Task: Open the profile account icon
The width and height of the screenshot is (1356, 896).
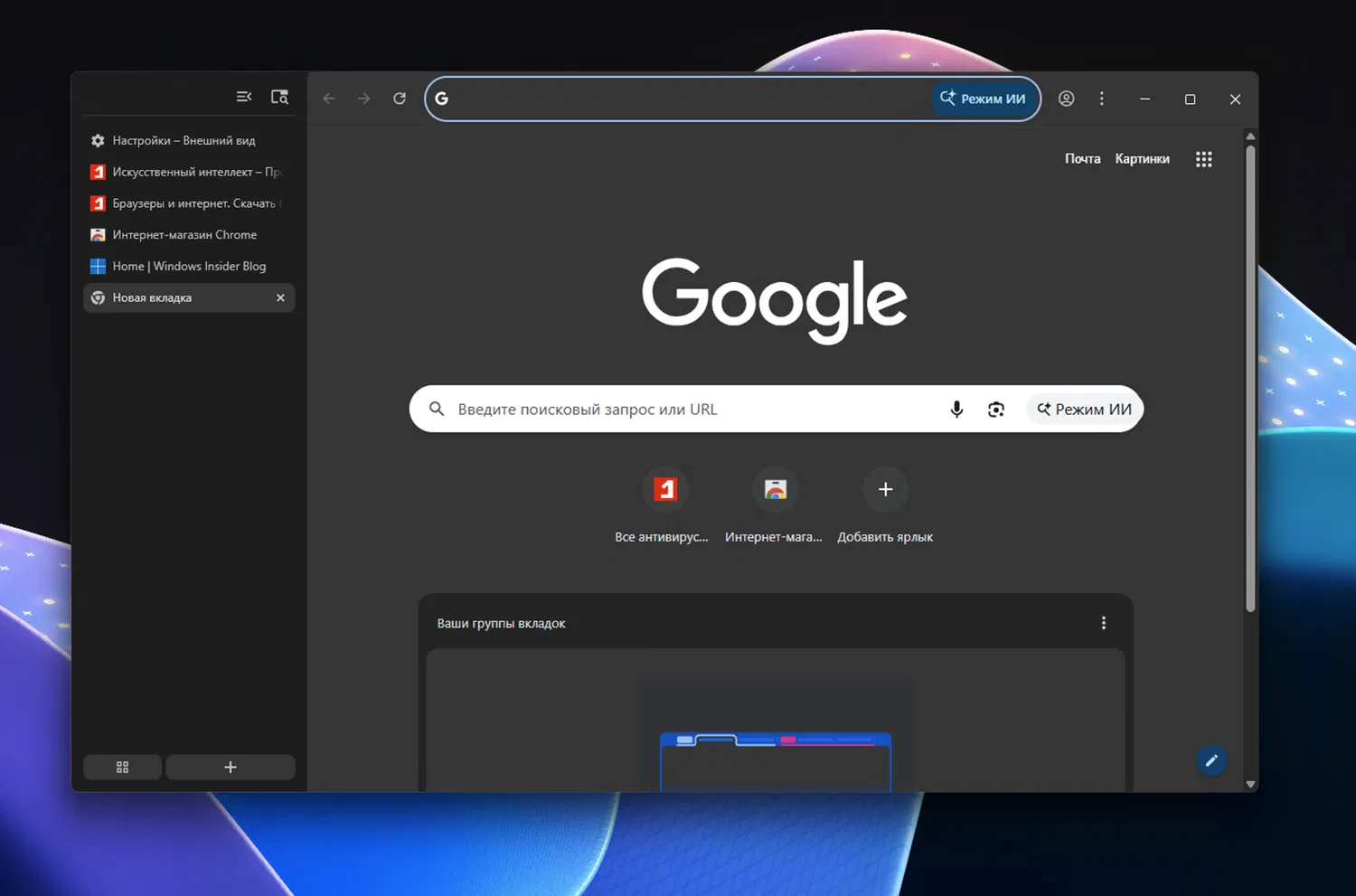Action: click(x=1067, y=99)
